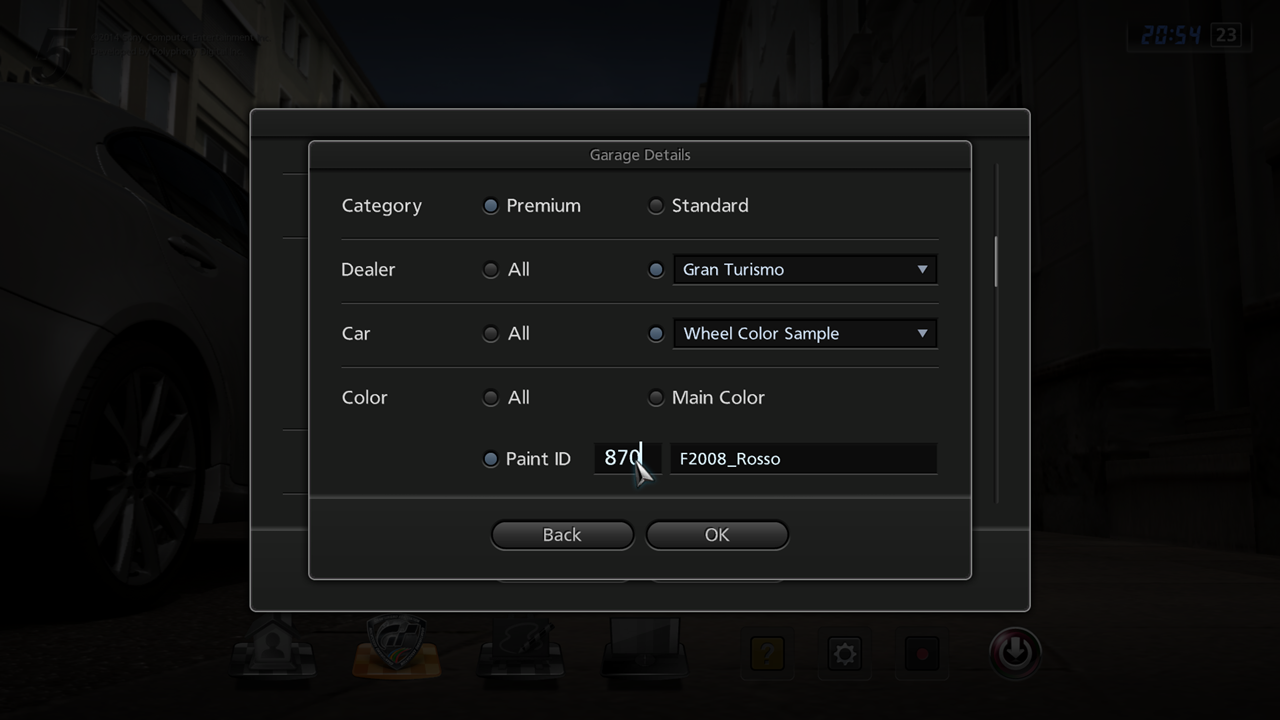Open the dark screen icon in bottom bar
Screen dimensions: 1280x720
pyautogui.click(x=644, y=648)
